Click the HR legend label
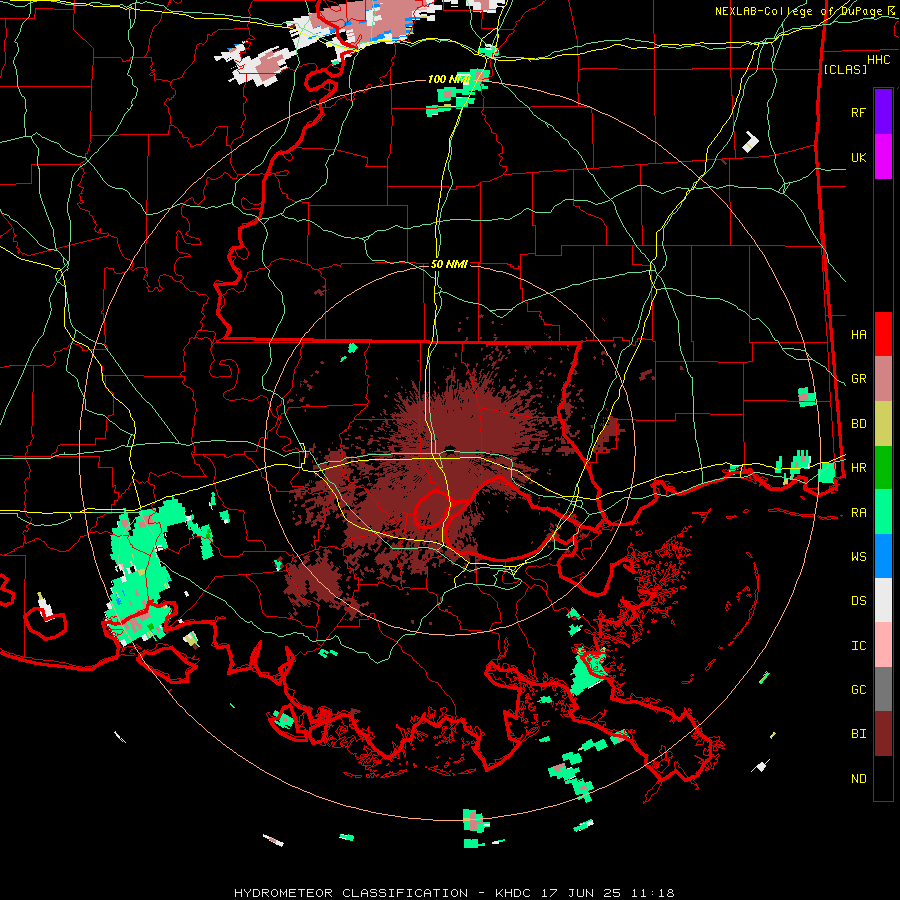The image size is (900, 900). click(858, 468)
